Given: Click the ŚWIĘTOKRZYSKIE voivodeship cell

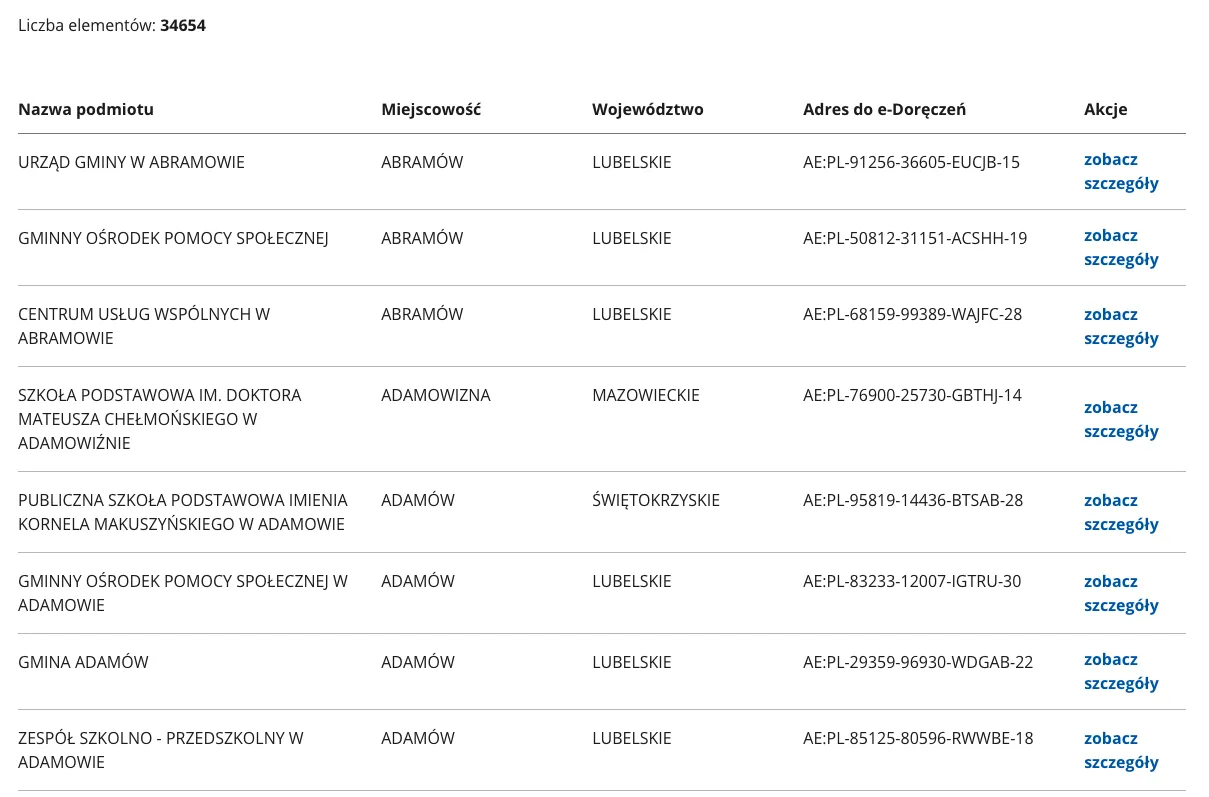Looking at the screenshot, I should tap(656, 500).
